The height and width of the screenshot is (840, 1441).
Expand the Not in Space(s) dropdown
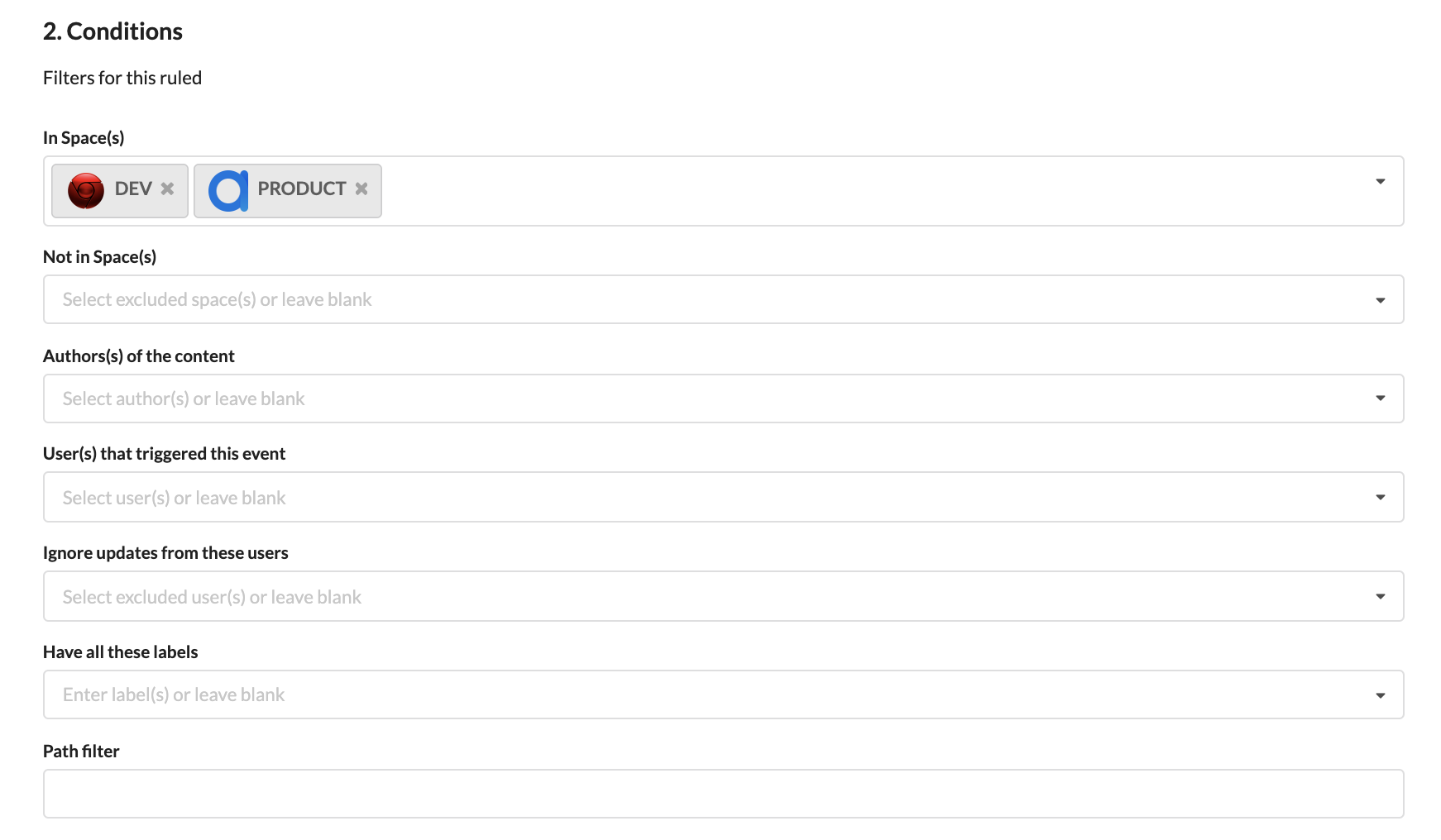1379,299
